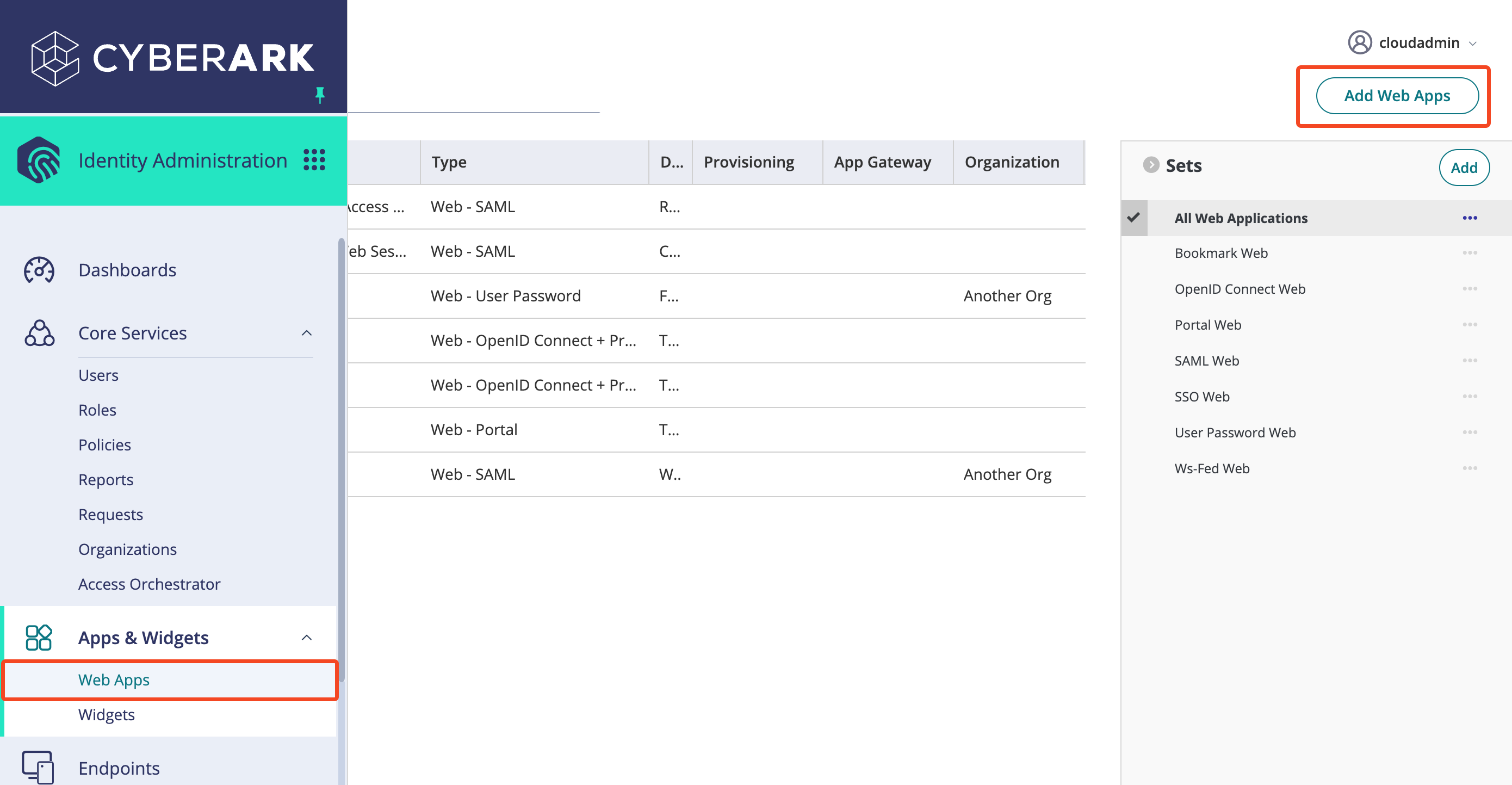Click the Identity Administration title text
Viewport: 1512px width, 785px height.
(183, 160)
